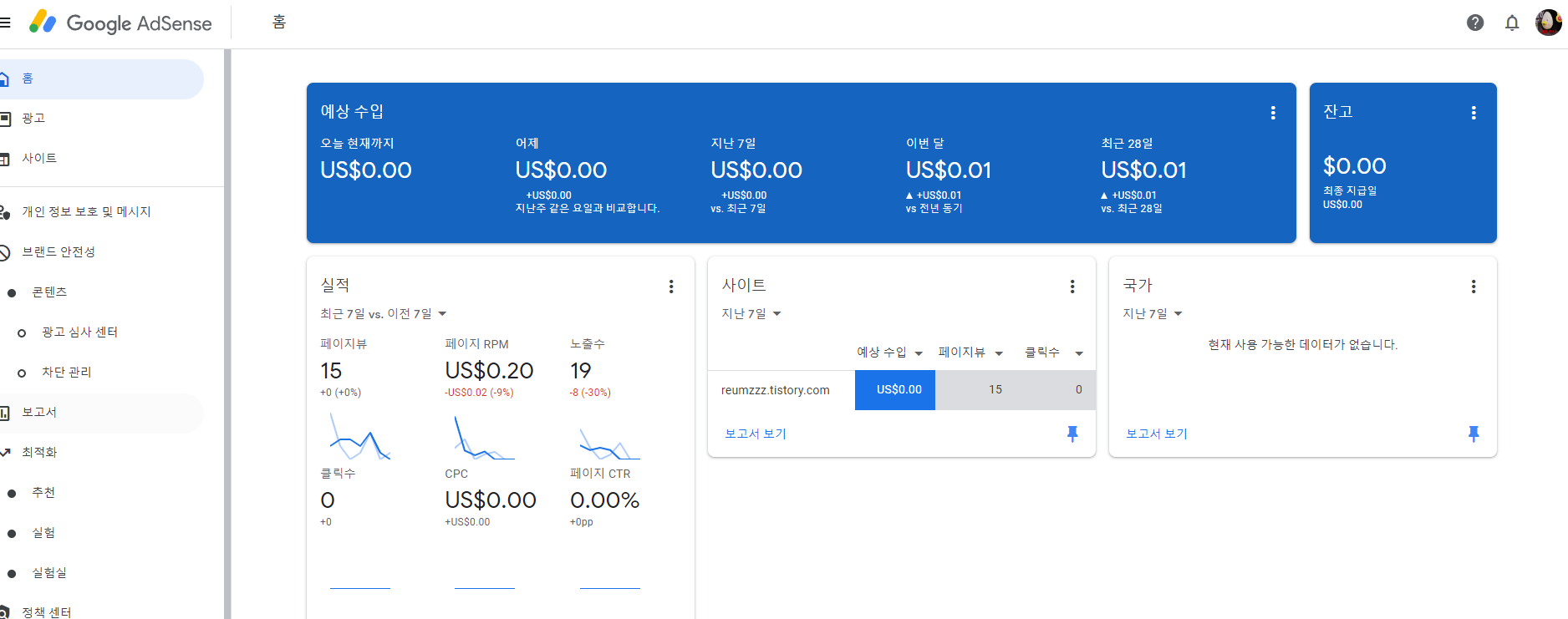Click the 페이지뷰 value 15 in site row
Image resolution: width=1568 pixels, height=619 pixels.
pos(995,390)
